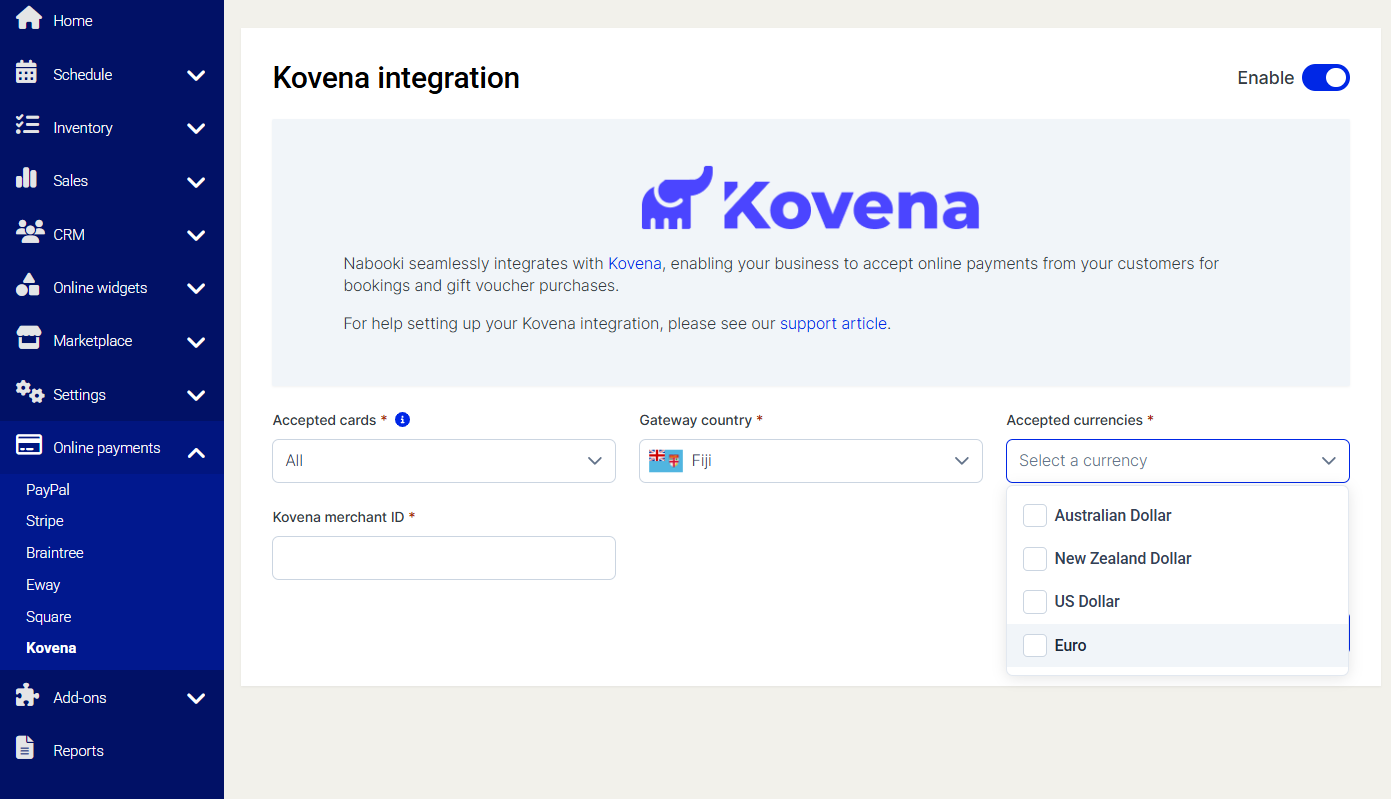Screen dimensions: 1391x799
Task: Click the Online payments card icon
Action: (x=29, y=446)
